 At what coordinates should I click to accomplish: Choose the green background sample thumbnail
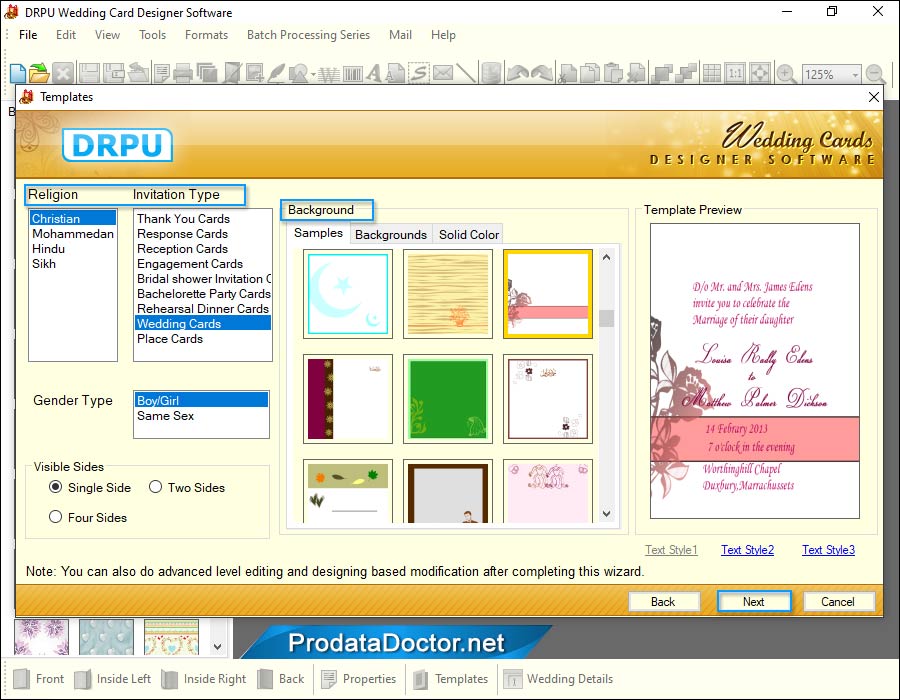pyautogui.click(x=448, y=399)
